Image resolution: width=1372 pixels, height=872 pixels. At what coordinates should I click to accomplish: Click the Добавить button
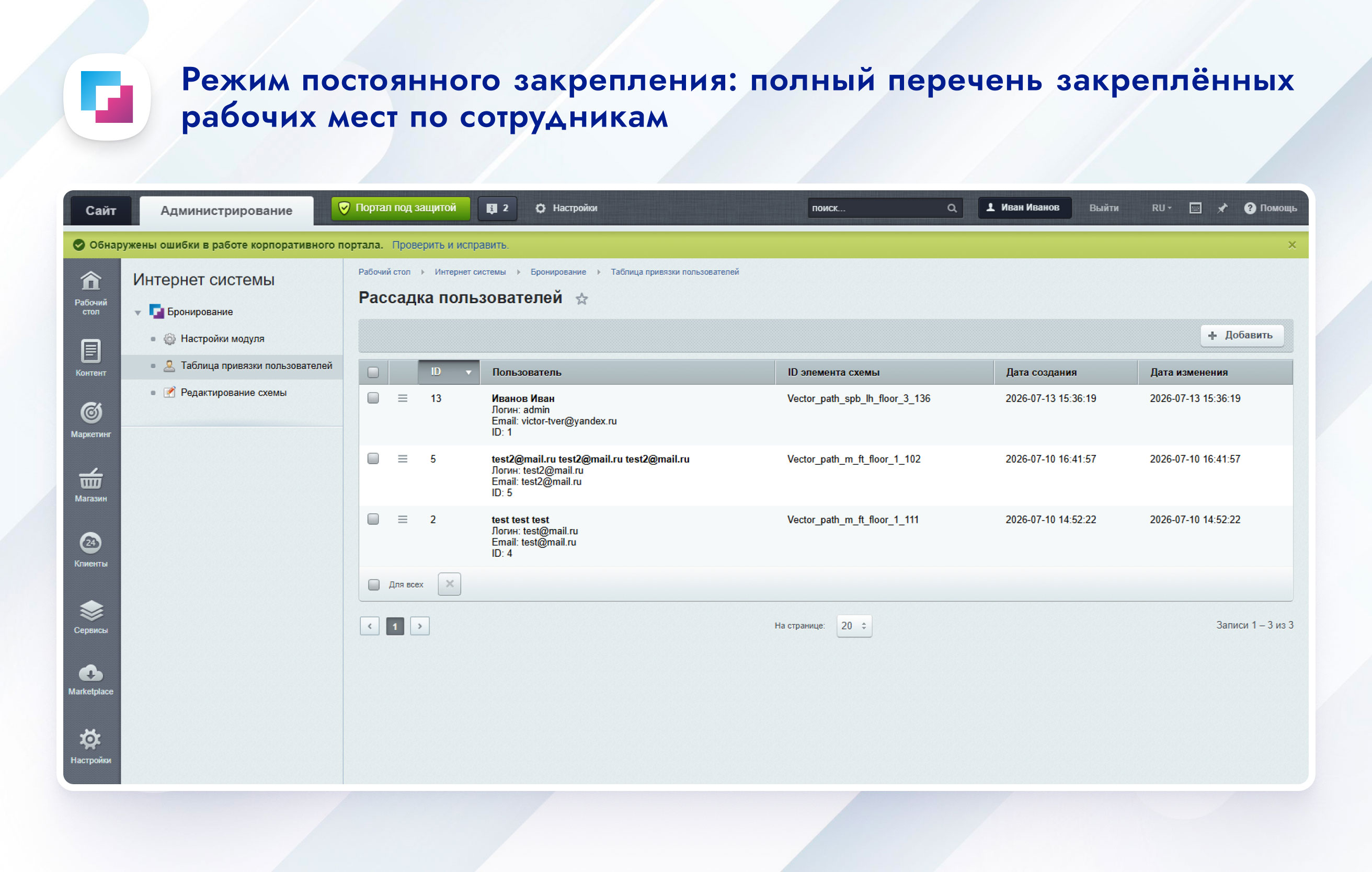point(1241,336)
